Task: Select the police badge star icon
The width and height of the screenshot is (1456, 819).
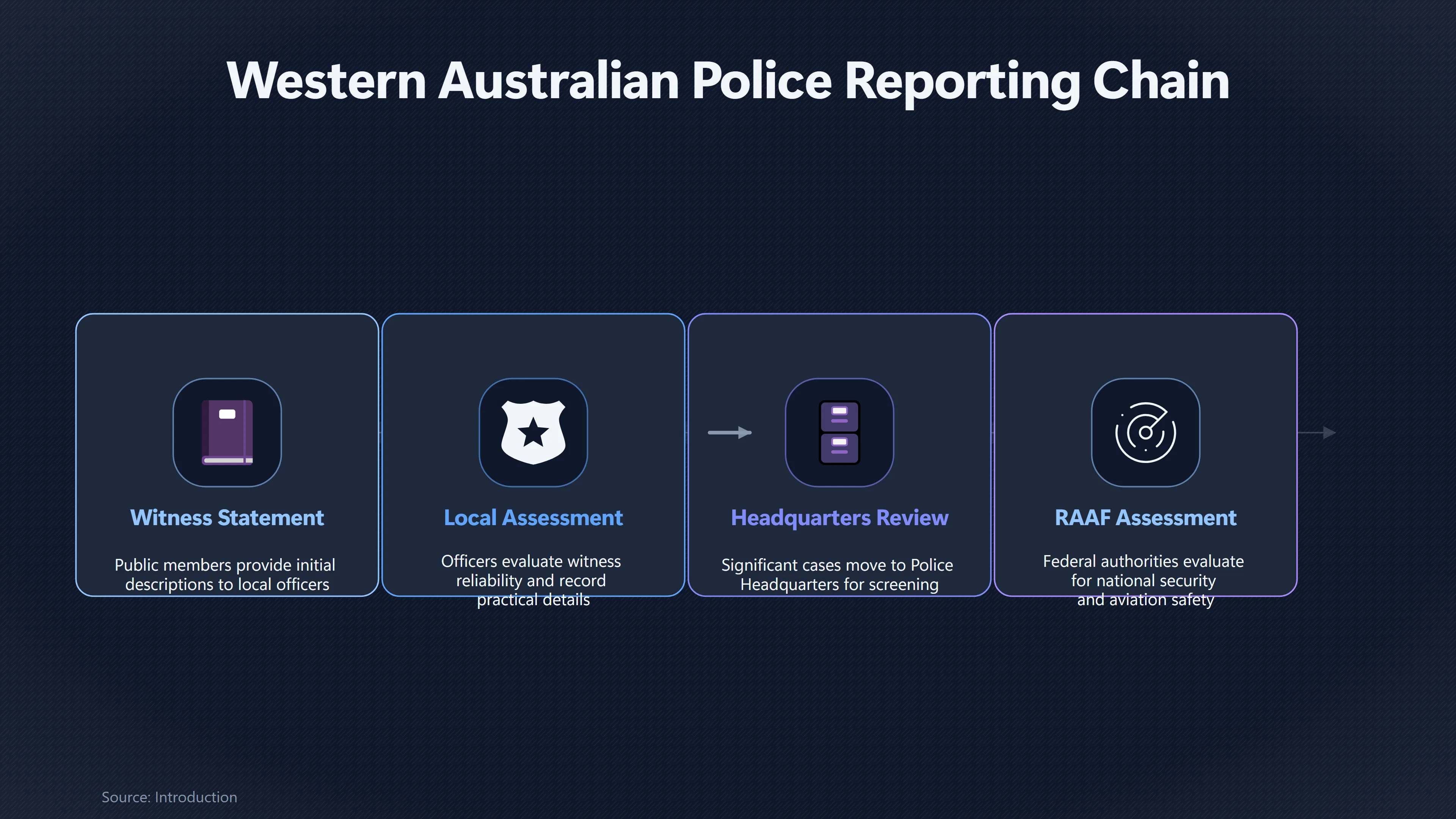Action: (533, 432)
